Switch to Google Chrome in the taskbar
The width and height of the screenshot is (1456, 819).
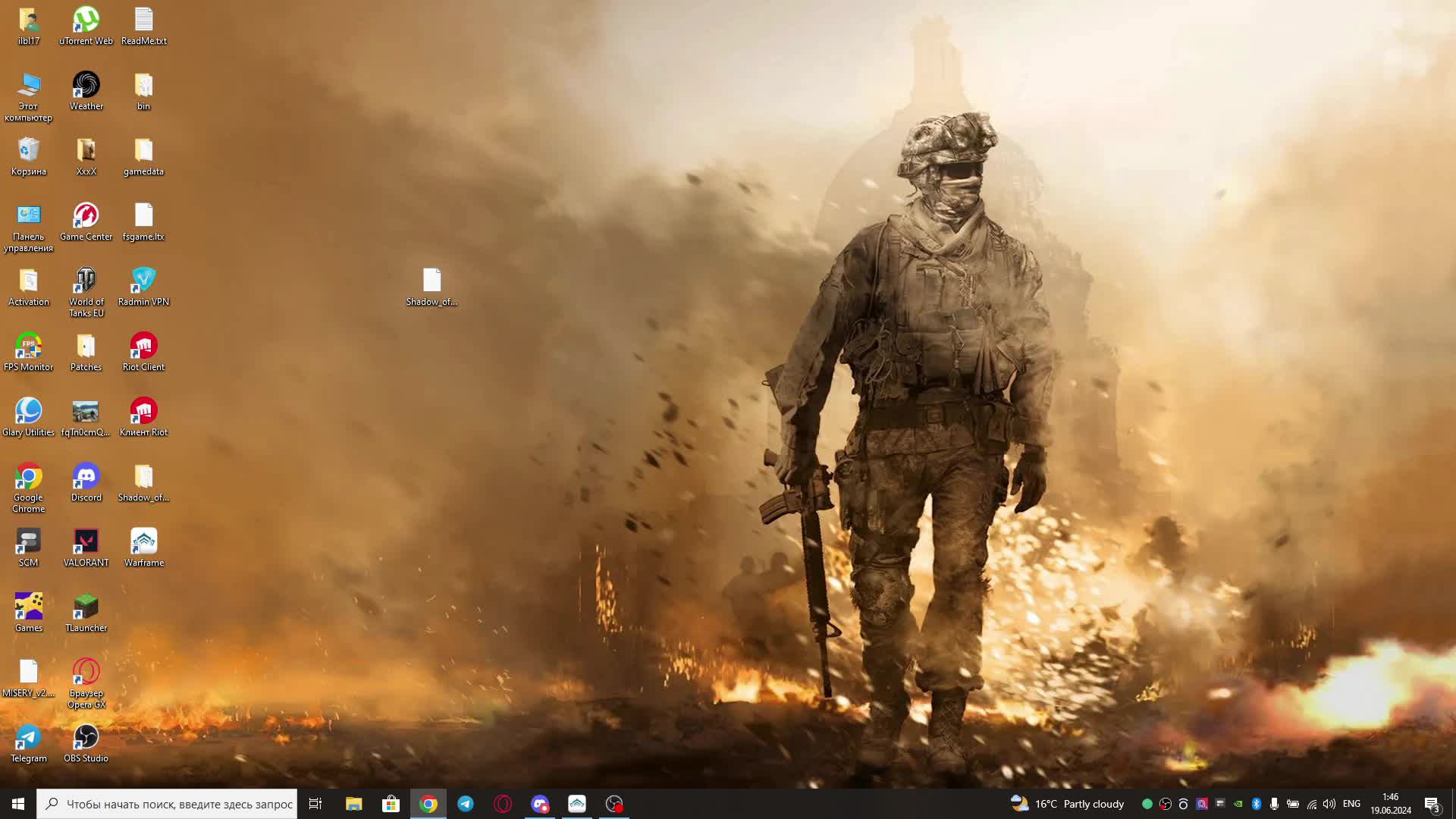click(x=428, y=804)
